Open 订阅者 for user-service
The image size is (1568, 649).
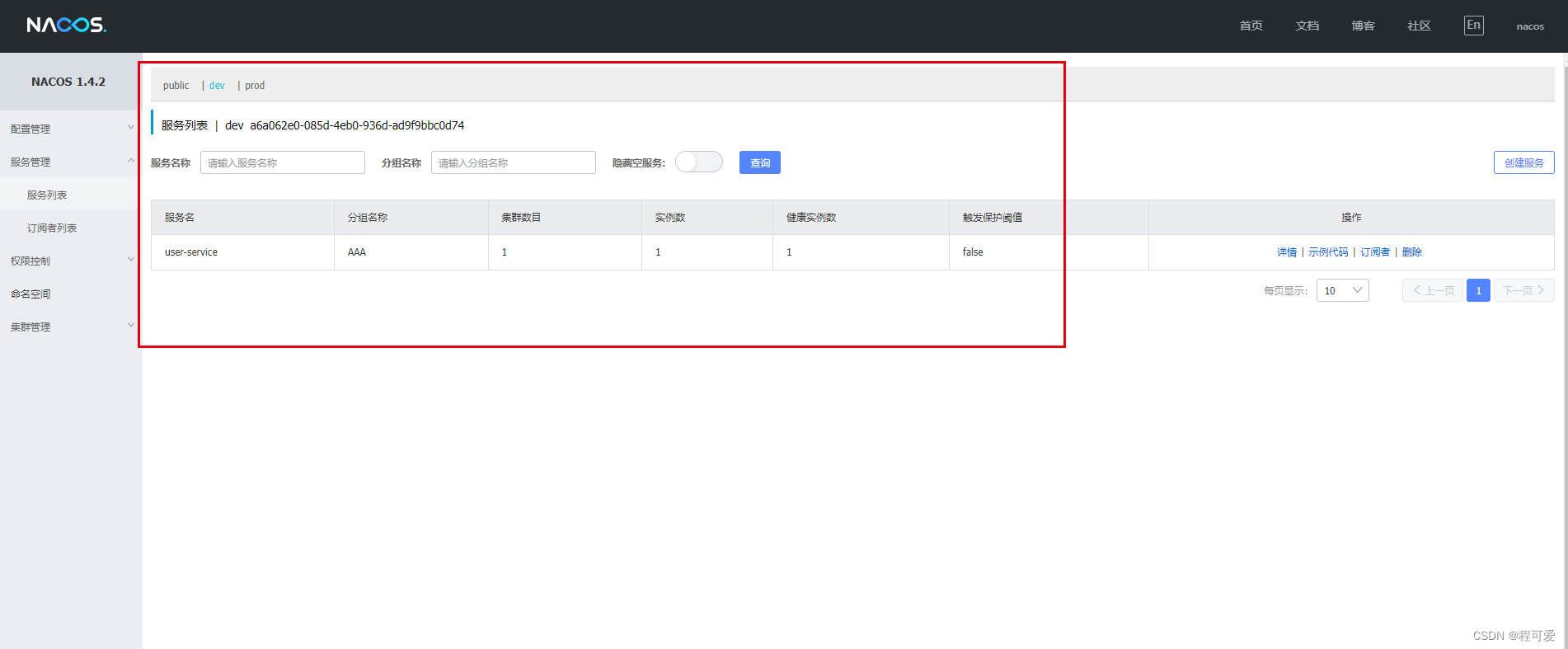[x=1375, y=252]
